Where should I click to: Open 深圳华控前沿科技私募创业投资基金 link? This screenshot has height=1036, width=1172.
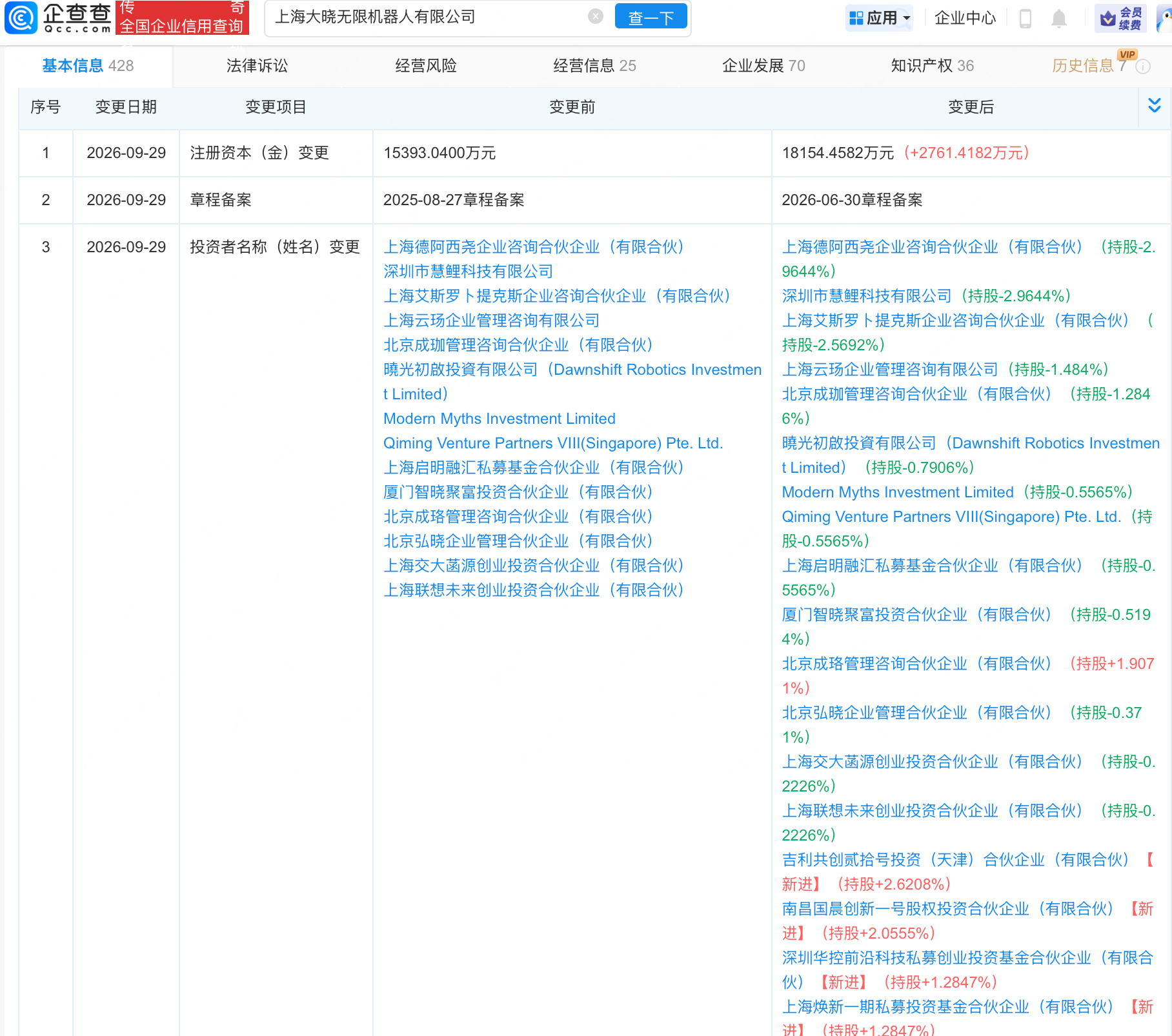point(967,970)
